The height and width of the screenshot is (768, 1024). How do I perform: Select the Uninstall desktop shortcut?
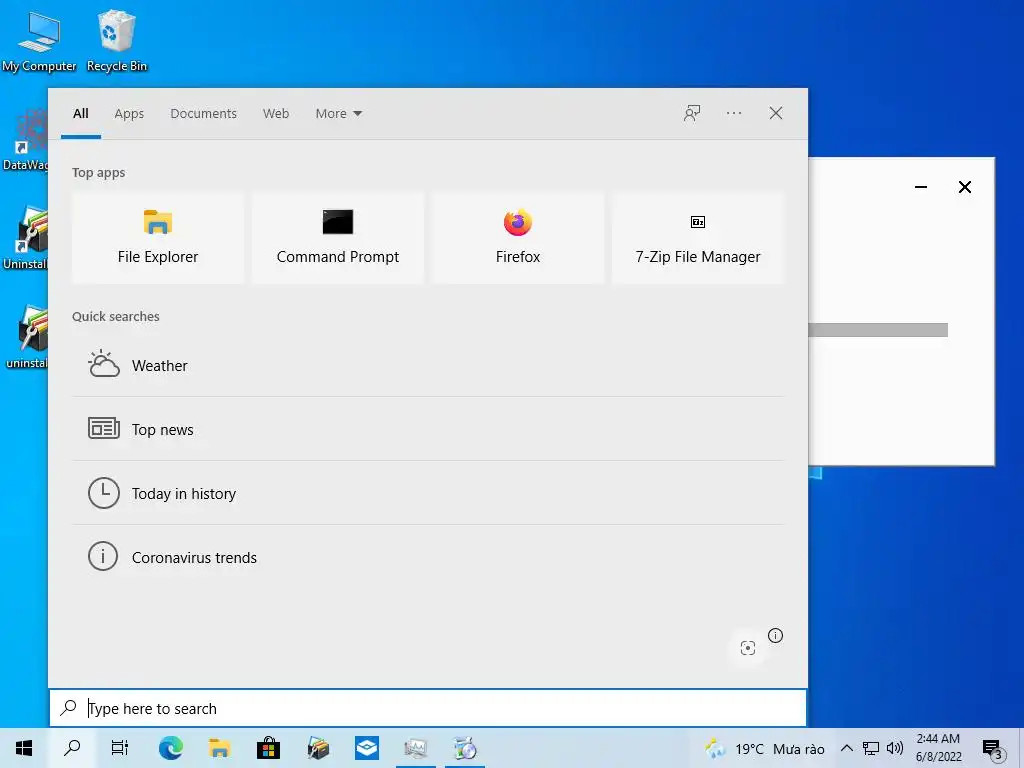pyautogui.click(x=25, y=238)
